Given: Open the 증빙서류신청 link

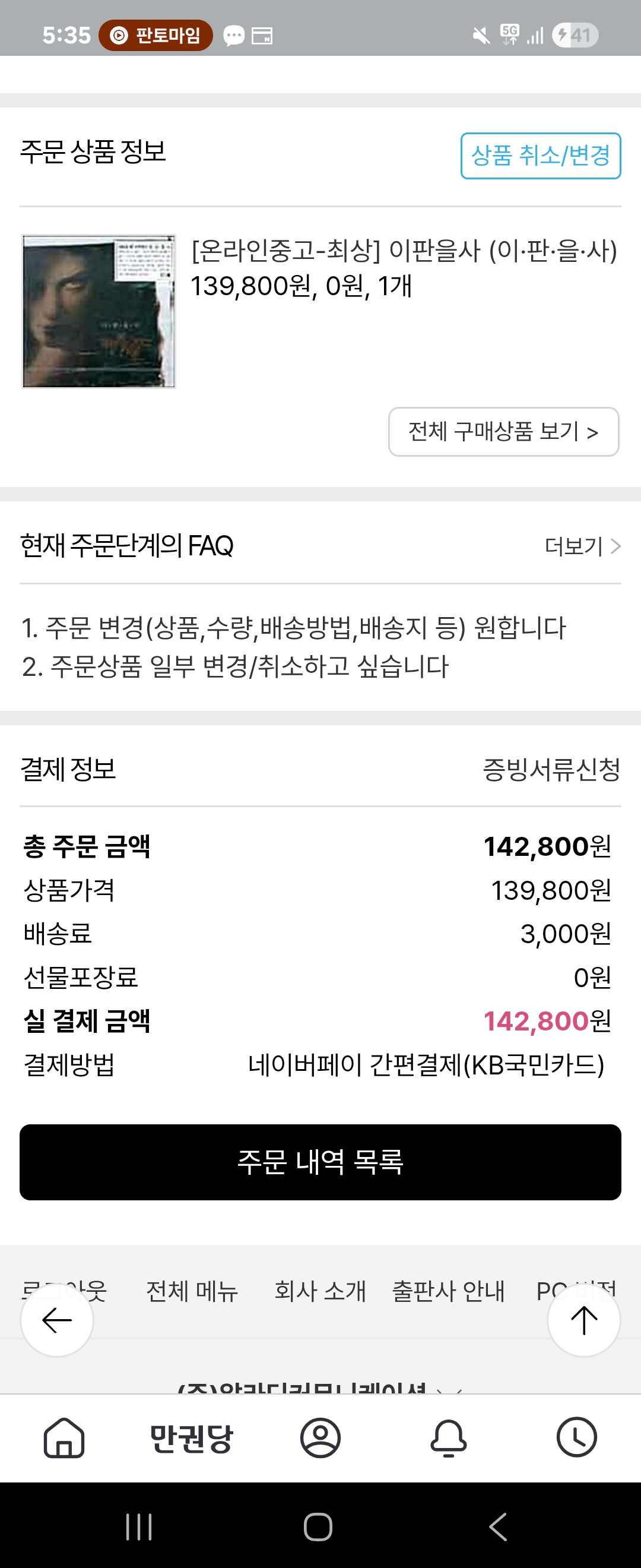Looking at the screenshot, I should 551,769.
